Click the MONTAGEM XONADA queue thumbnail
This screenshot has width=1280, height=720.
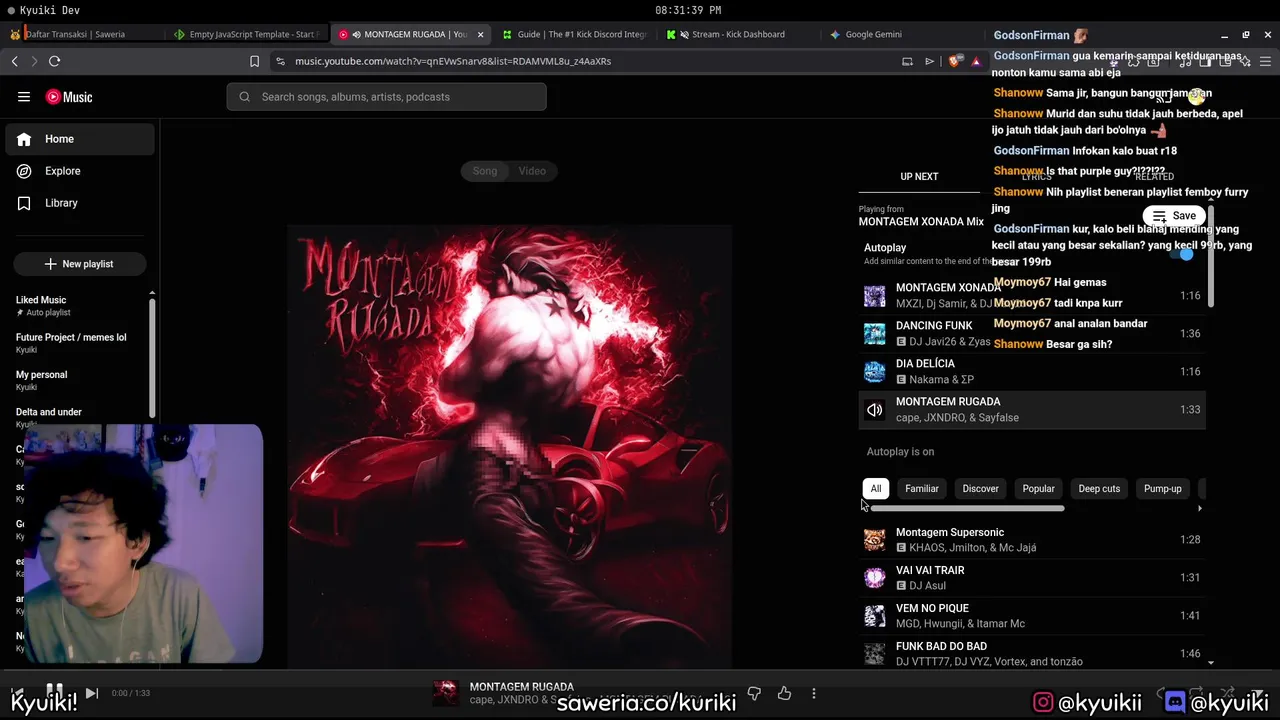tap(875, 296)
